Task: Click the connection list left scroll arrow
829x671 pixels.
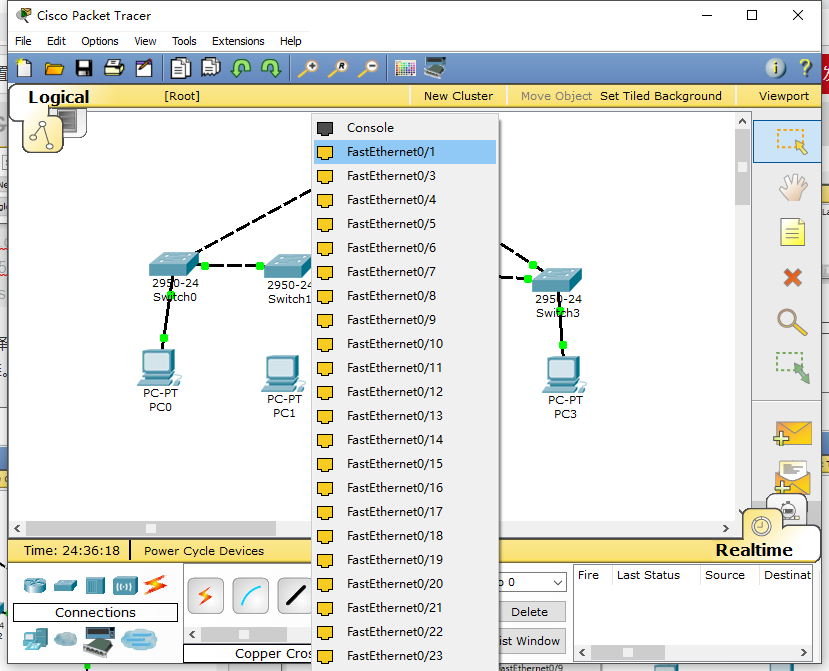Action: (192, 634)
